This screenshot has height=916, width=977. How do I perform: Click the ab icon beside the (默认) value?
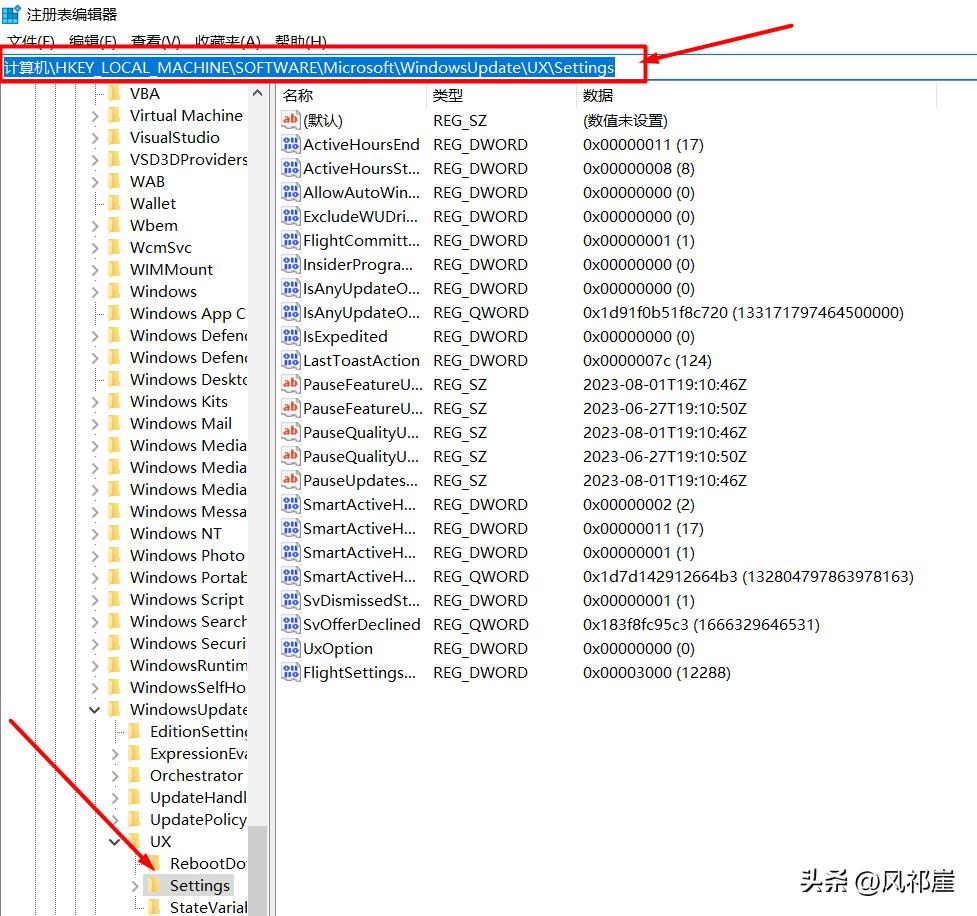[x=290, y=120]
